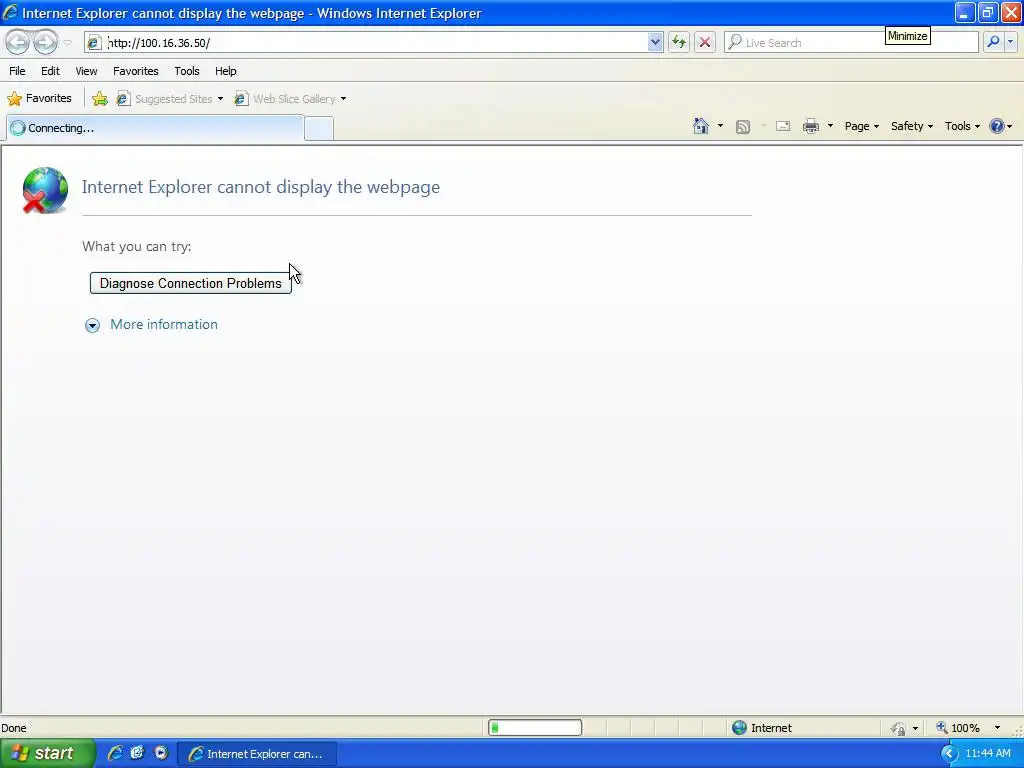Open the search provider options dropdown
This screenshot has width=1024, height=768.
1011,42
